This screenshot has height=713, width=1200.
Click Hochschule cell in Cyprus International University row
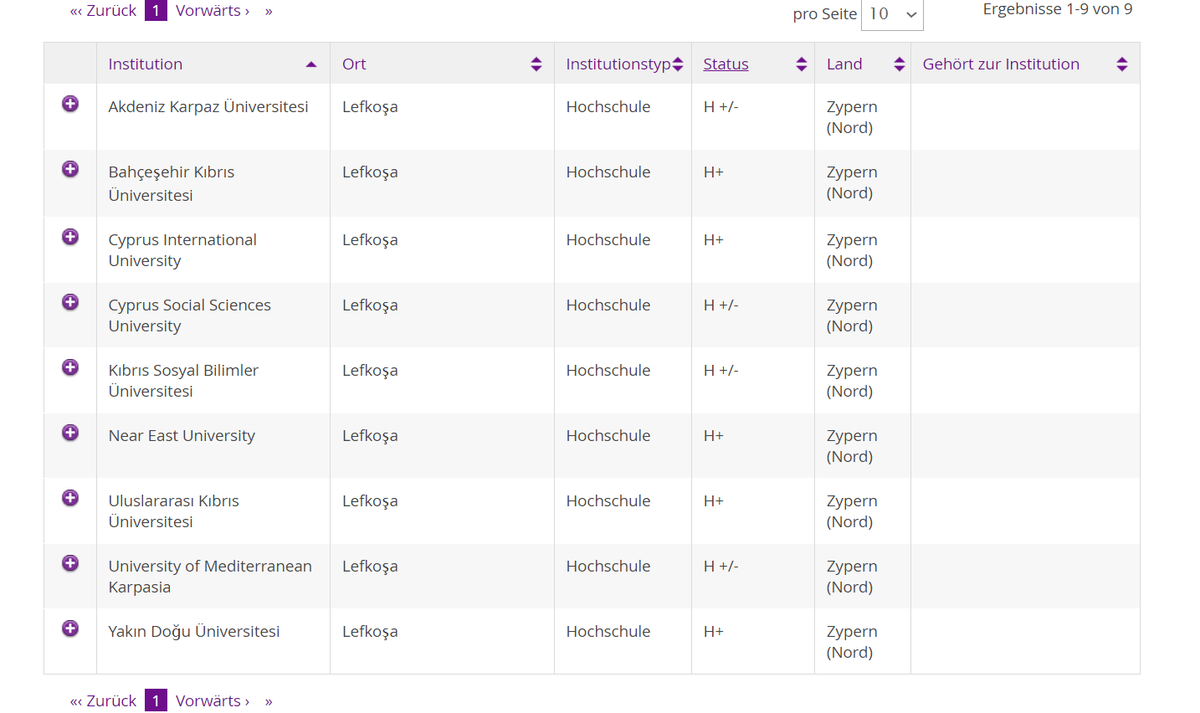[608, 240]
